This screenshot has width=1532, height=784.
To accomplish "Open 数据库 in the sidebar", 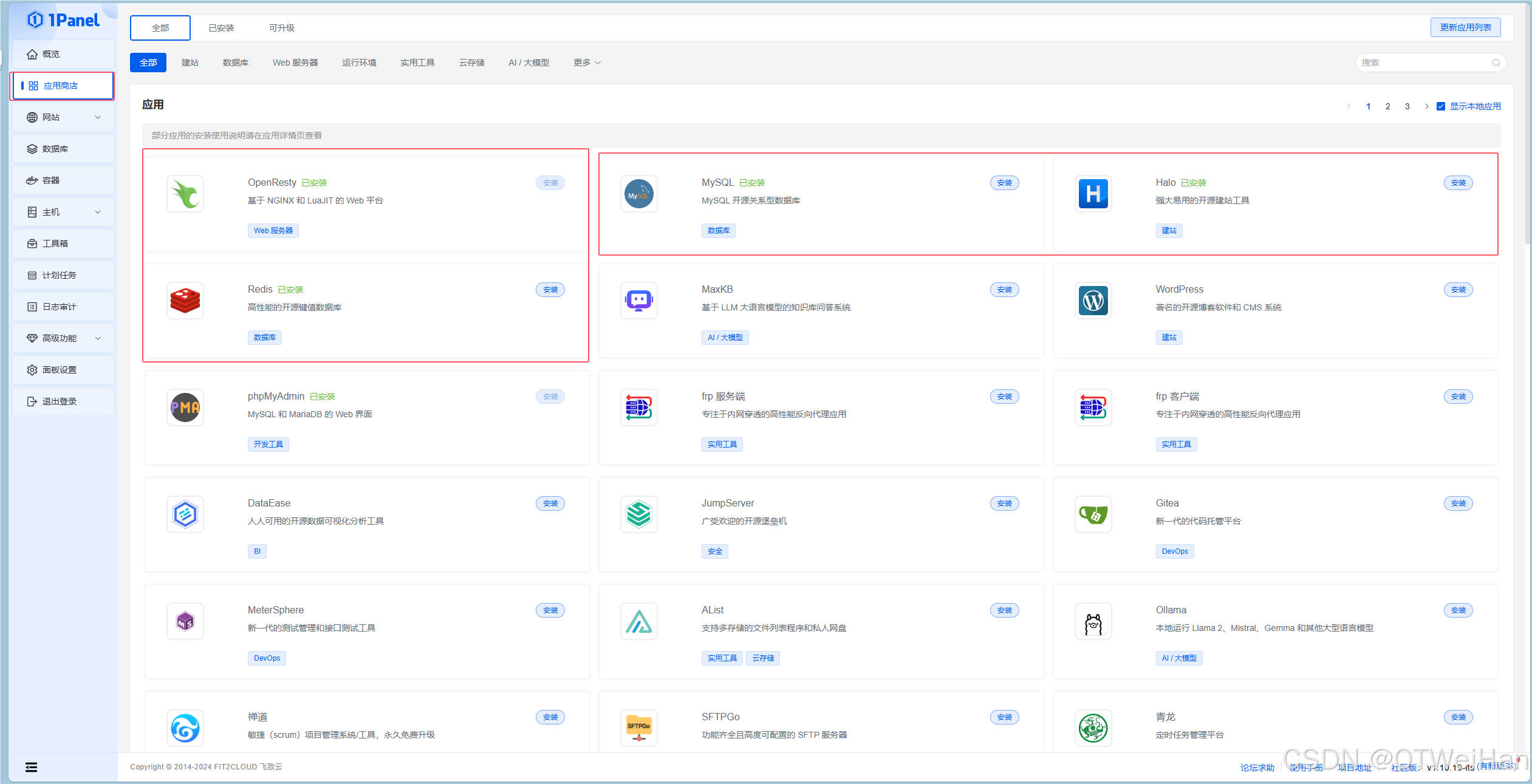I will point(63,149).
